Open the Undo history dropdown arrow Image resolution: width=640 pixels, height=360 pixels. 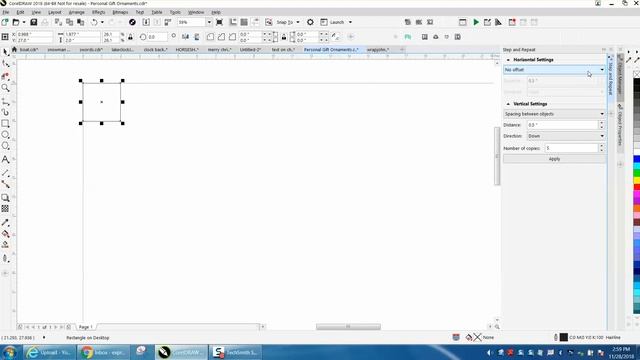point(102,22)
